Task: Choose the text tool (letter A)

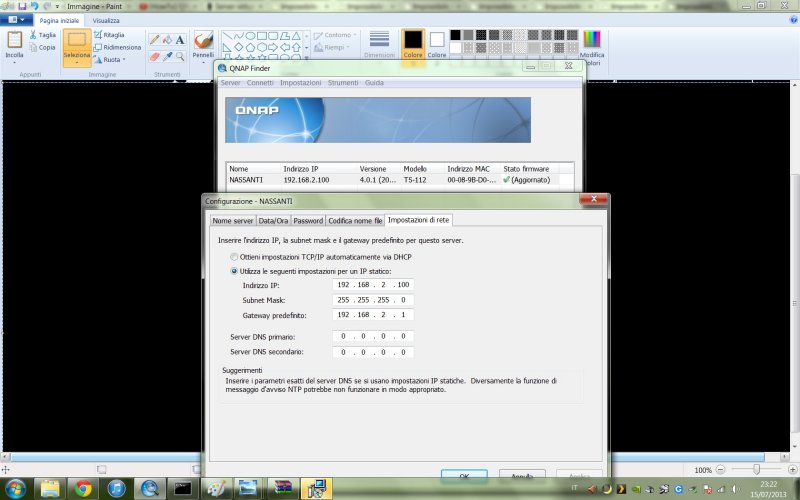Action: click(182, 40)
